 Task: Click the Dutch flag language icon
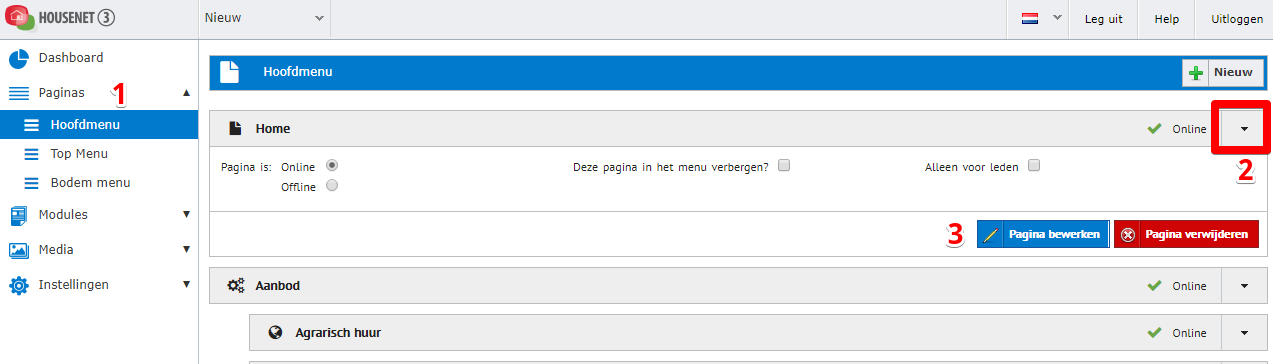[x=1029, y=19]
